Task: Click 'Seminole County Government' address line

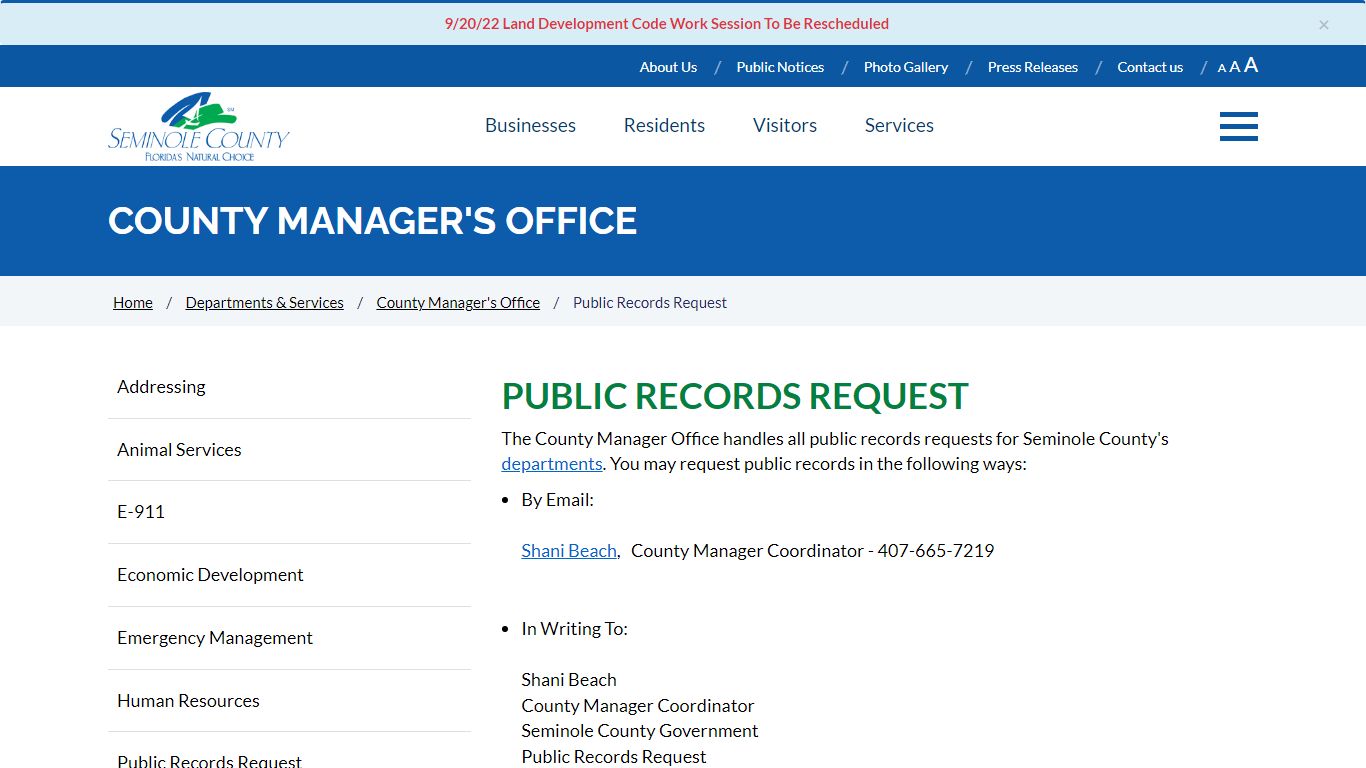Action: coord(640,731)
